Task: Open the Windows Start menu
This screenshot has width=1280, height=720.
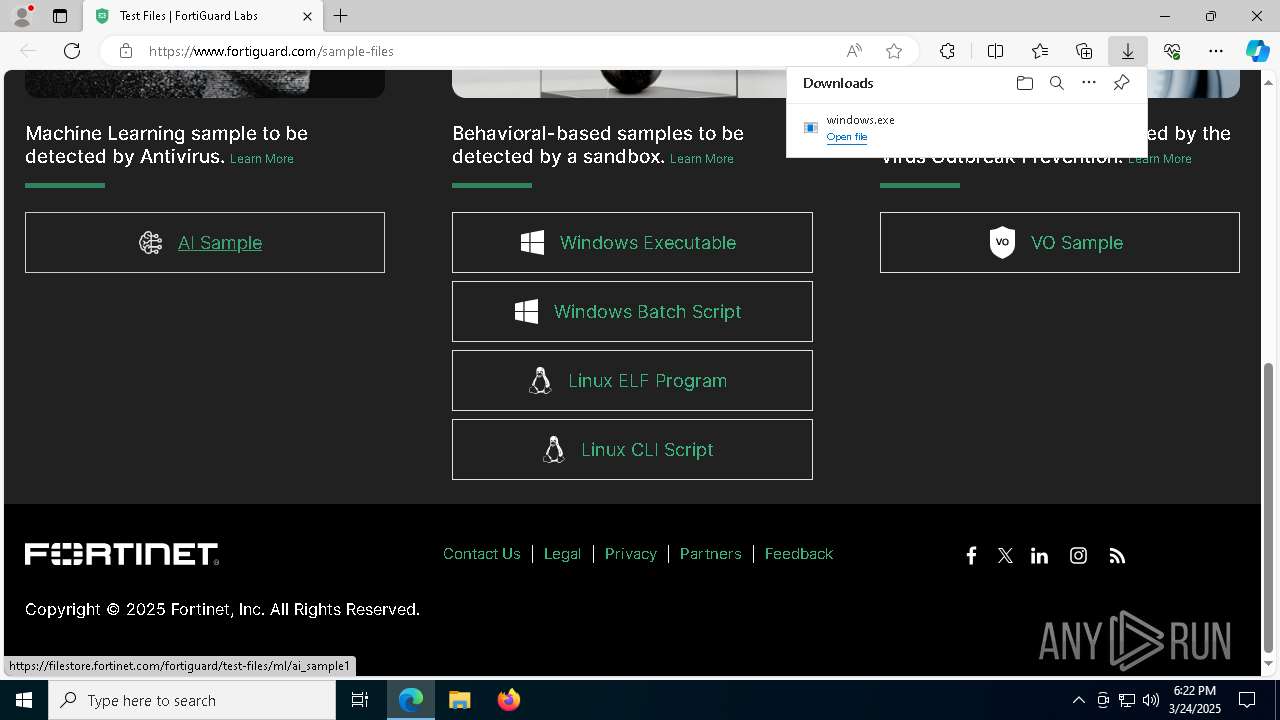Action: coord(24,700)
